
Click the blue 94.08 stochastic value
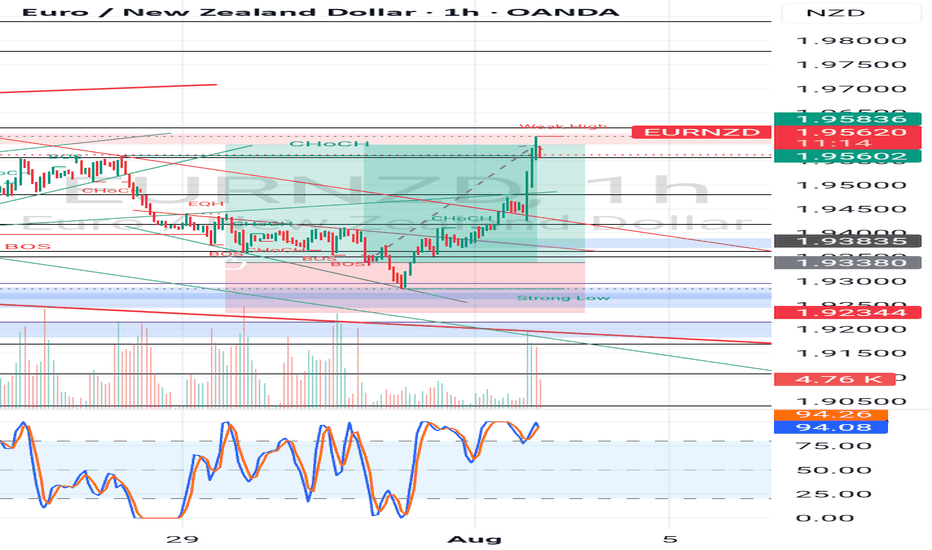click(x=831, y=427)
